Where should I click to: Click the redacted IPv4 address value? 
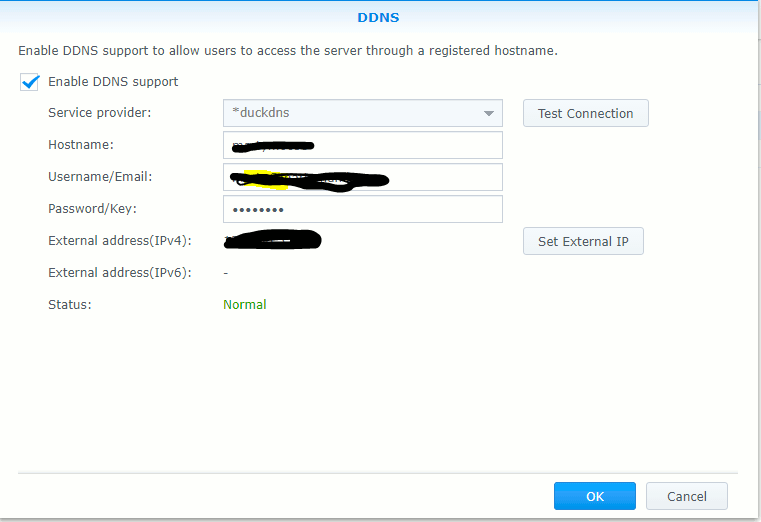click(272, 240)
